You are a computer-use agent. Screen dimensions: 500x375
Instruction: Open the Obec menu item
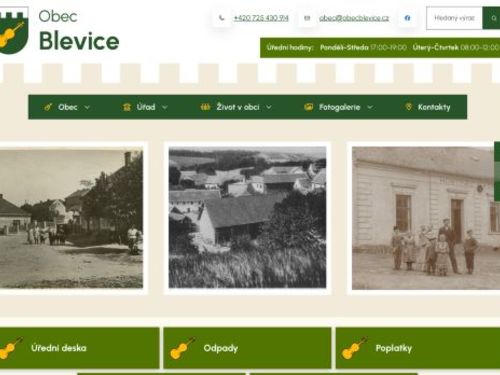pos(68,107)
